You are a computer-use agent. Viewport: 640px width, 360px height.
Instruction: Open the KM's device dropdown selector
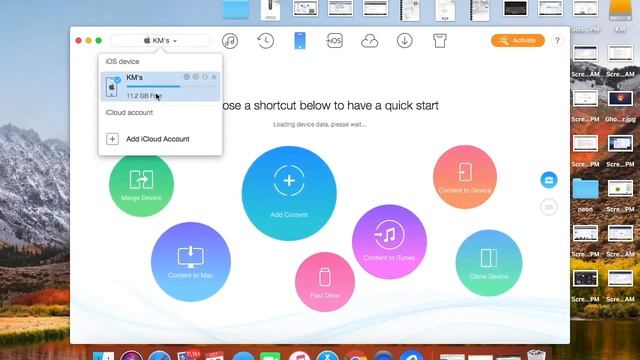click(160, 40)
